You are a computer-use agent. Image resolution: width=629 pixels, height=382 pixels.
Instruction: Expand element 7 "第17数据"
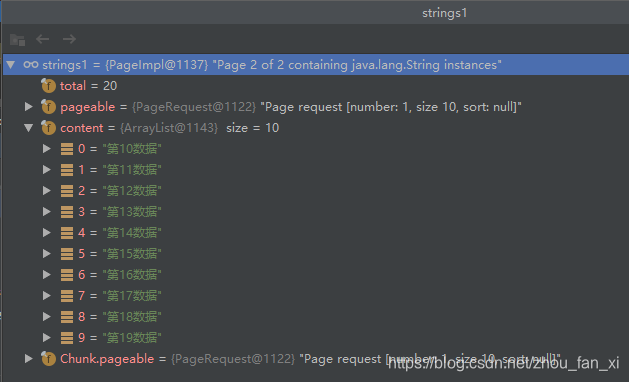[x=47, y=295]
